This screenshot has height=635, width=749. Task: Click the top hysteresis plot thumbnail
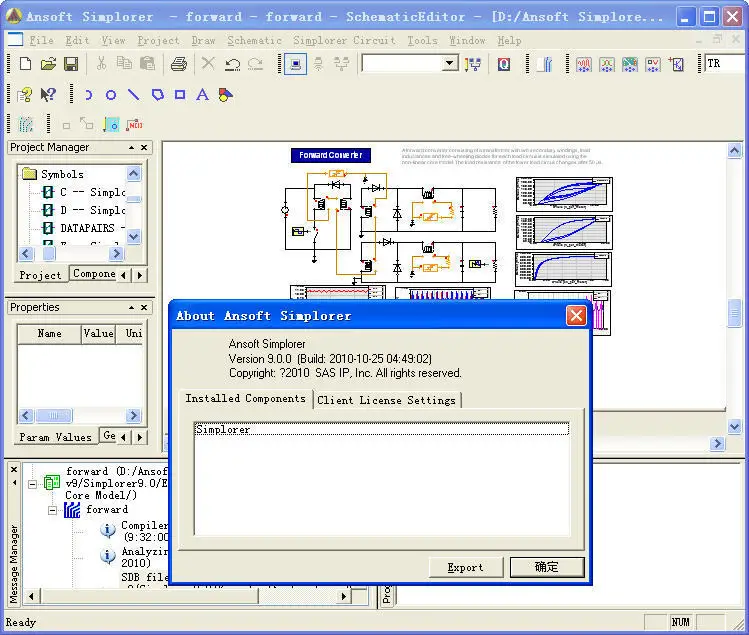[564, 194]
